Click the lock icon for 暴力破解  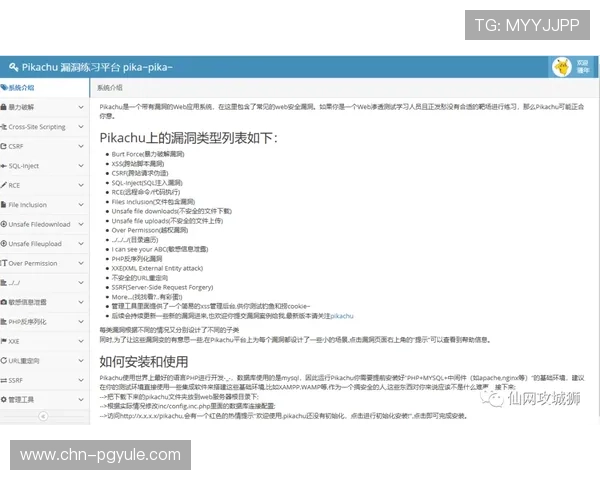click(x=3, y=107)
